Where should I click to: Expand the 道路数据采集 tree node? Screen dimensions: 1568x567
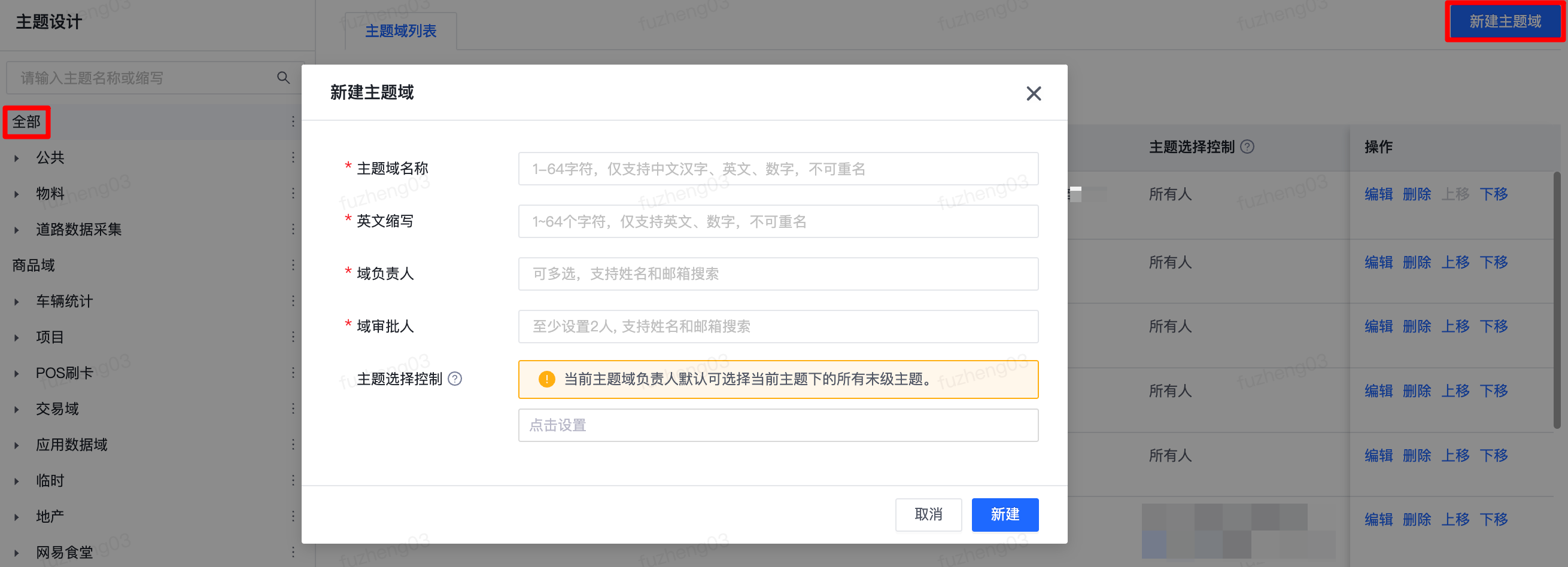point(16,230)
